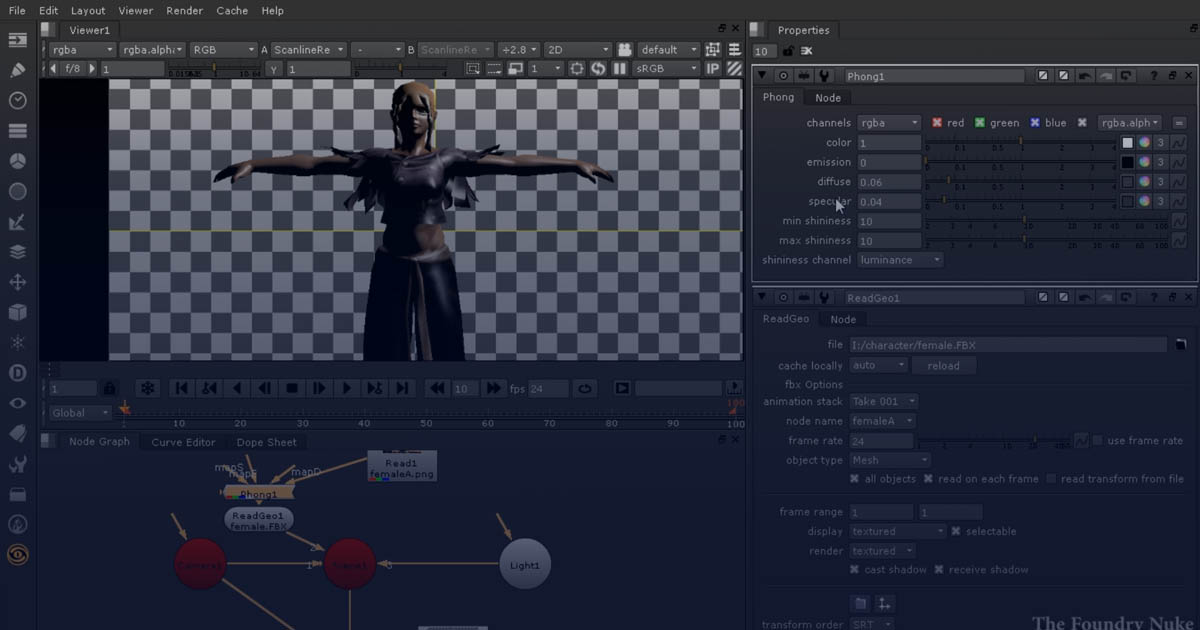Open the animation stack Take 001 dropdown

click(882, 400)
